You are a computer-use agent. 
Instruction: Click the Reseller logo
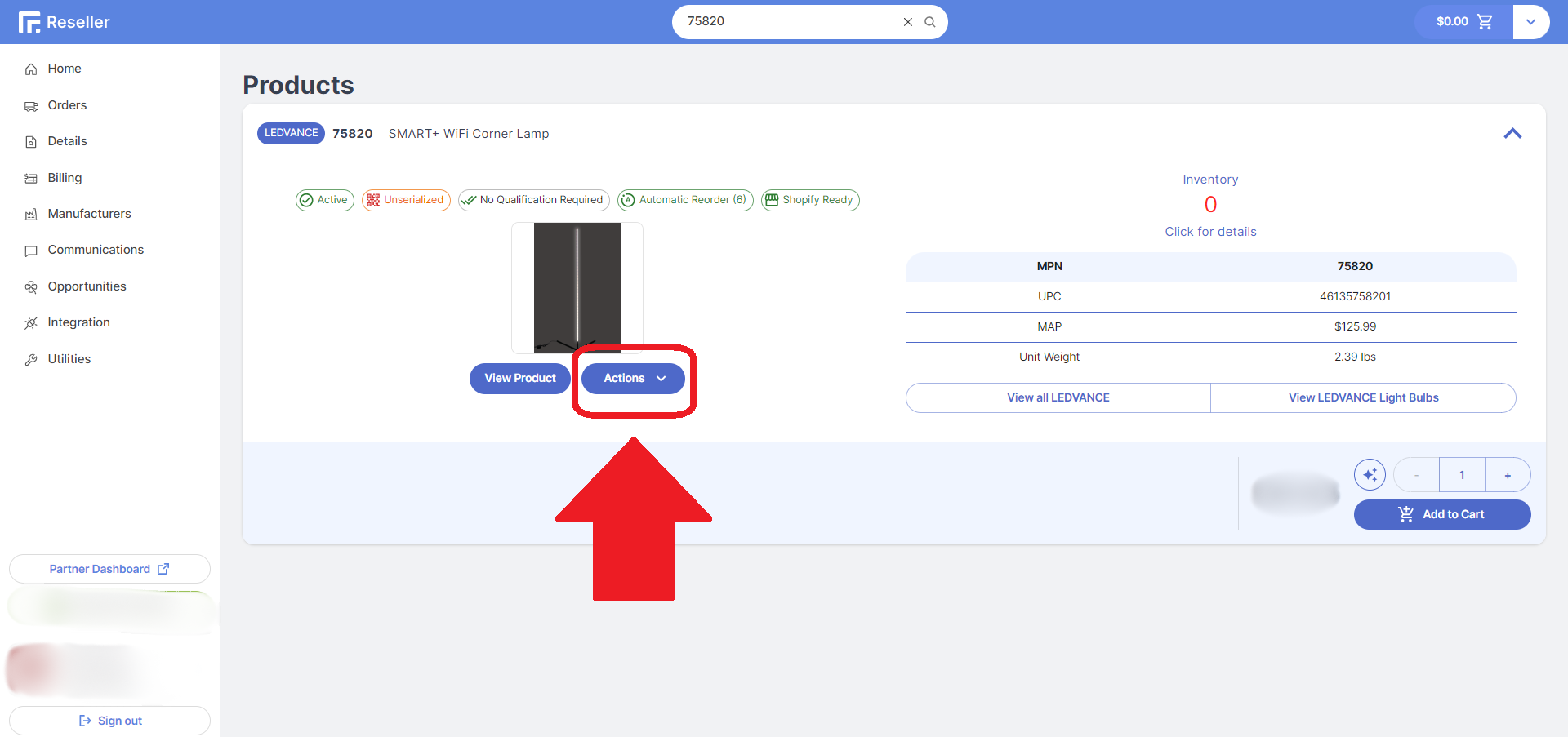[64, 22]
